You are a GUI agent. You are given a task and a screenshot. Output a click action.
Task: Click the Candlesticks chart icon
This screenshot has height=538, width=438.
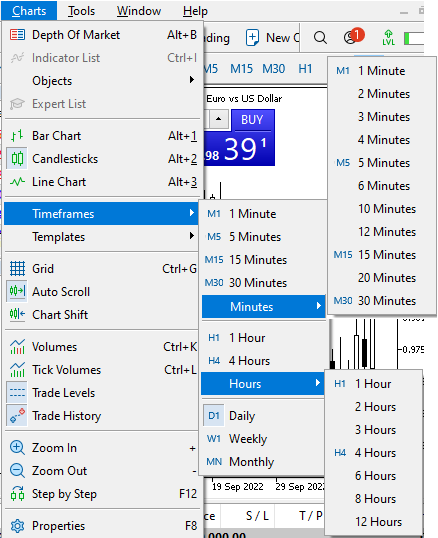point(17,159)
